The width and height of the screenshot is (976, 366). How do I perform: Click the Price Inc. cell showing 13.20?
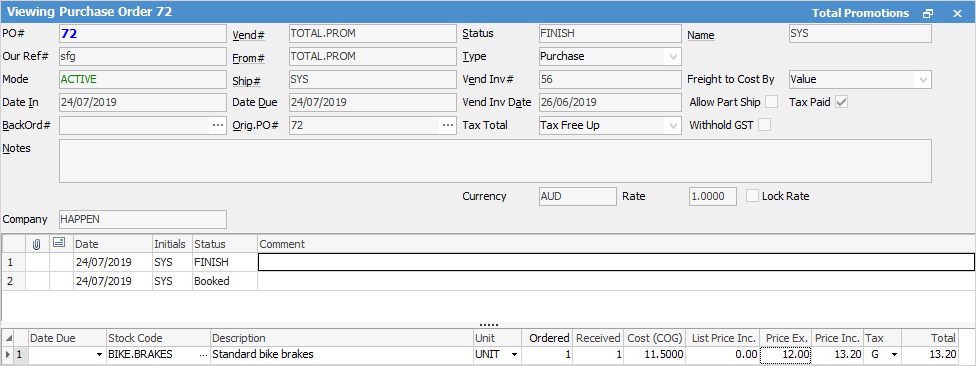click(838, 355)
